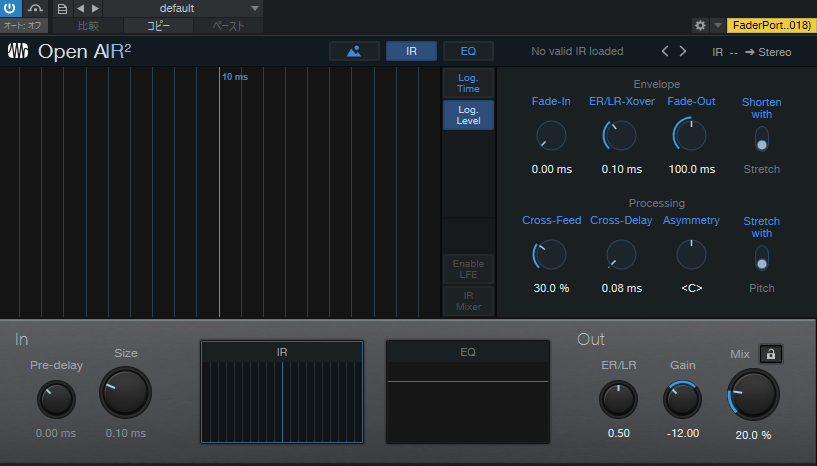Select the IR tab

(411, 51)
